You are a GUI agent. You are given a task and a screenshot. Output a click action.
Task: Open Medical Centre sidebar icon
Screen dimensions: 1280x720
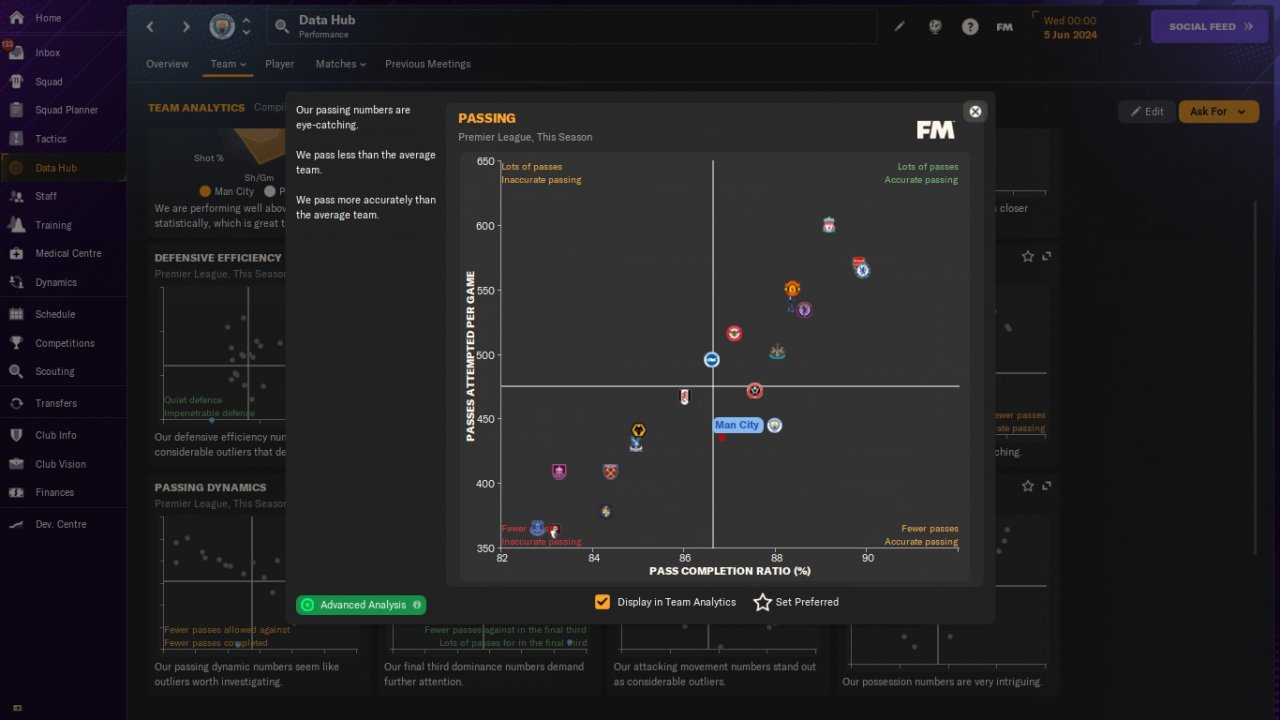tap(16, 253)
